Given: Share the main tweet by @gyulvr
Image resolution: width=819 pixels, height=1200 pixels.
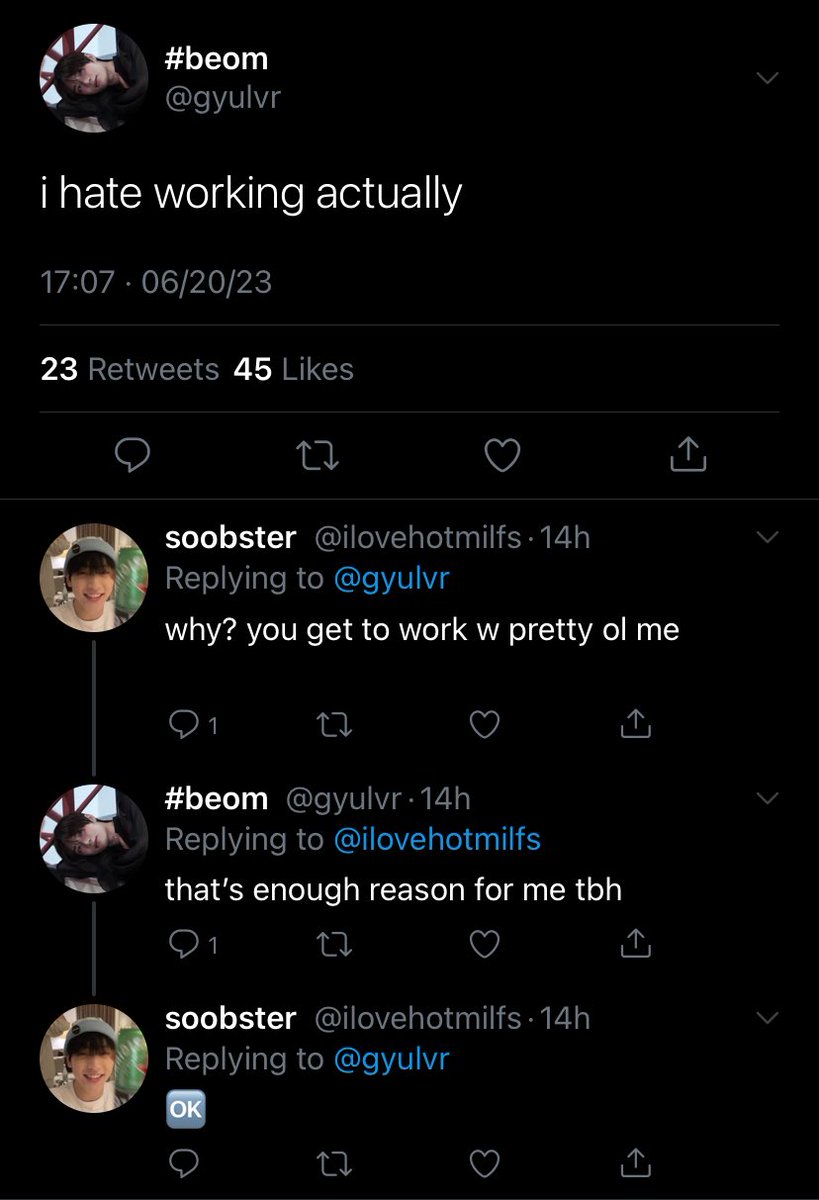Looking at the screenshot, I should click(687, 456).
